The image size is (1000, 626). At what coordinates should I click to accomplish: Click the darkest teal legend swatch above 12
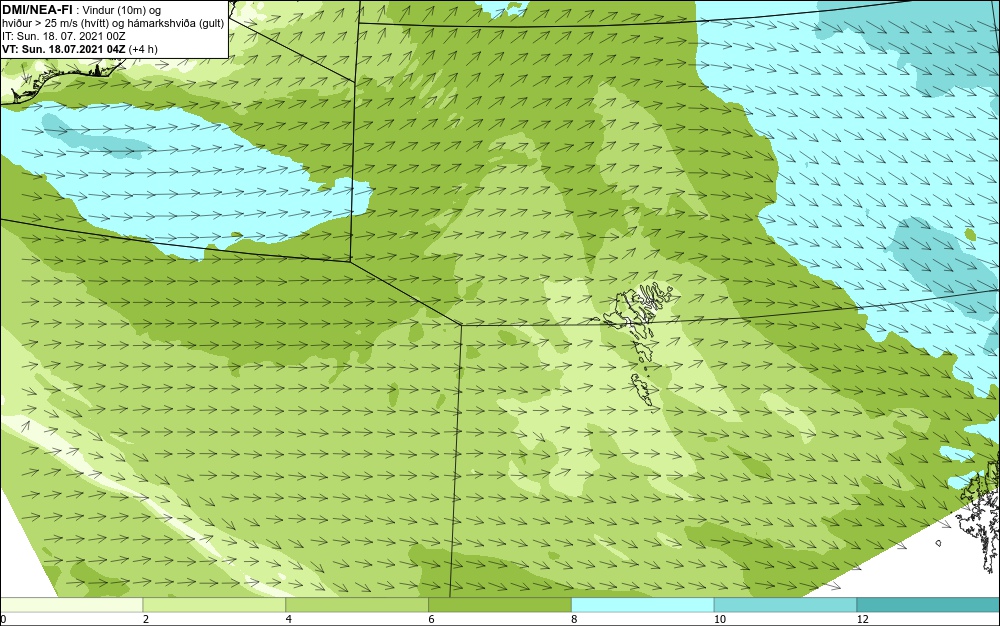tap(929, 605)
